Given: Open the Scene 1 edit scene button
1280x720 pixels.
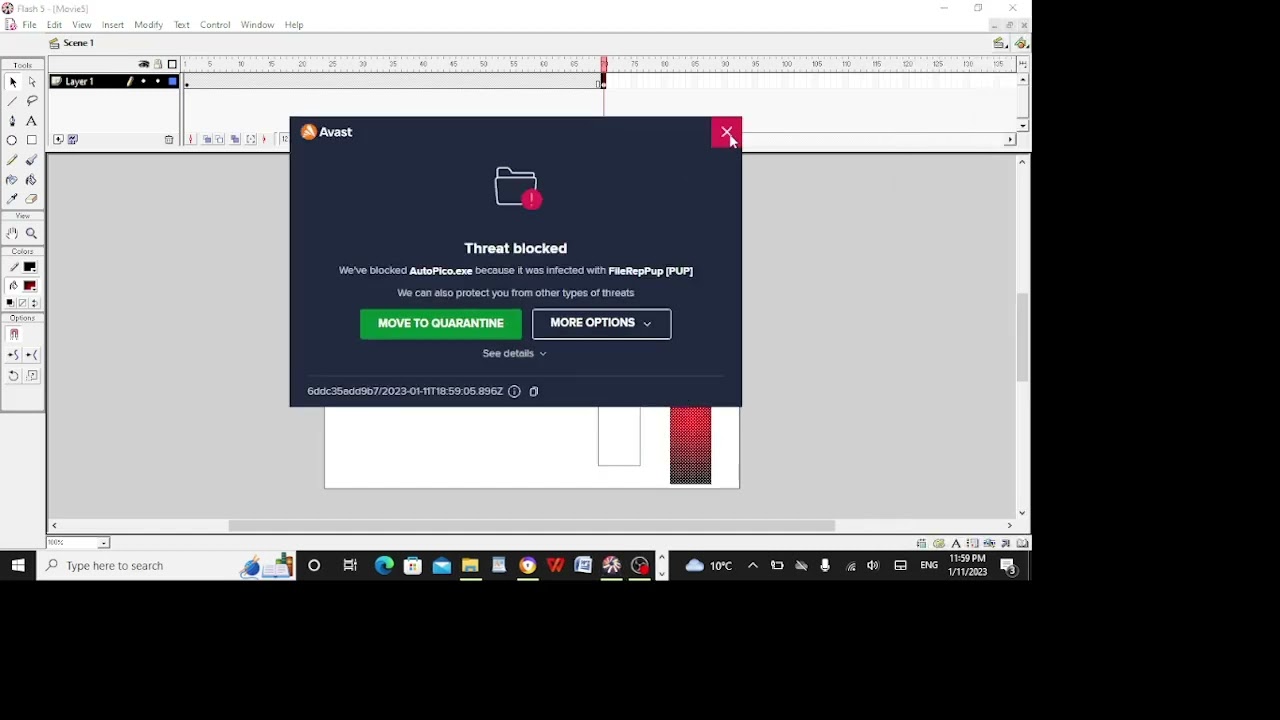Looking at the screenshot, I should (x=999, y=43).
